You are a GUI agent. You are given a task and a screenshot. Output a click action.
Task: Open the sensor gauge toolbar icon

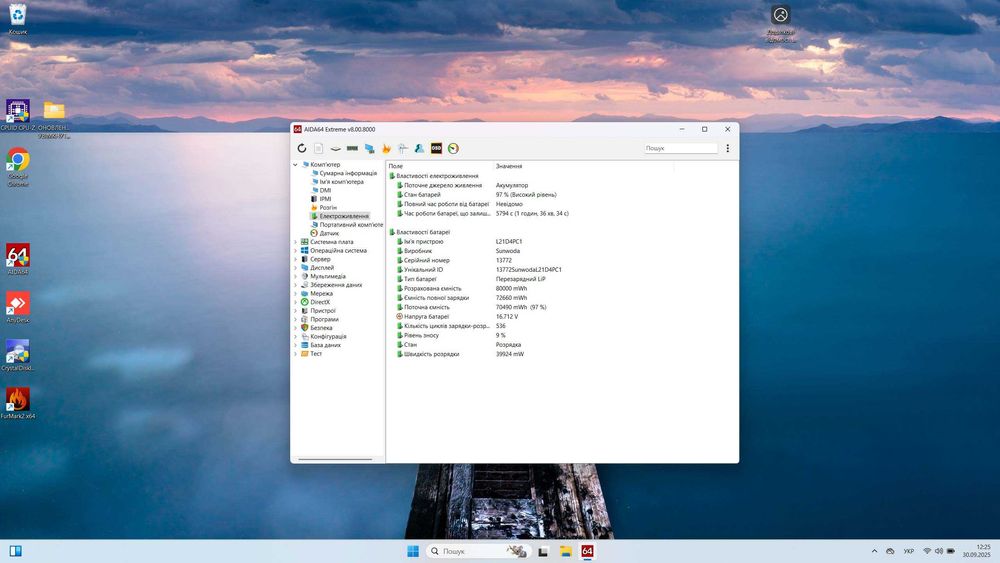tap(453, 148)
